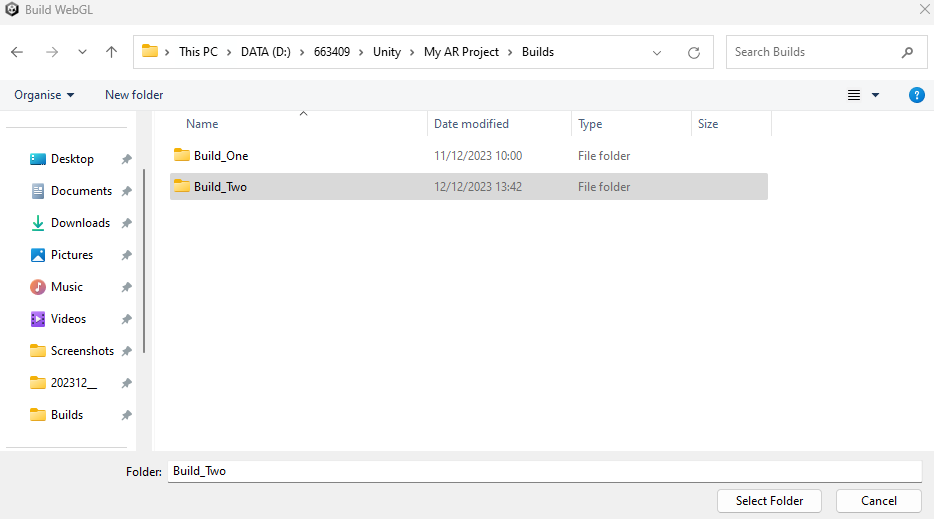Image resolution: width=934 pixels, height=519 pixels.
Task: Click My AR Project in breadcrumb path
Action: point(461,52)
